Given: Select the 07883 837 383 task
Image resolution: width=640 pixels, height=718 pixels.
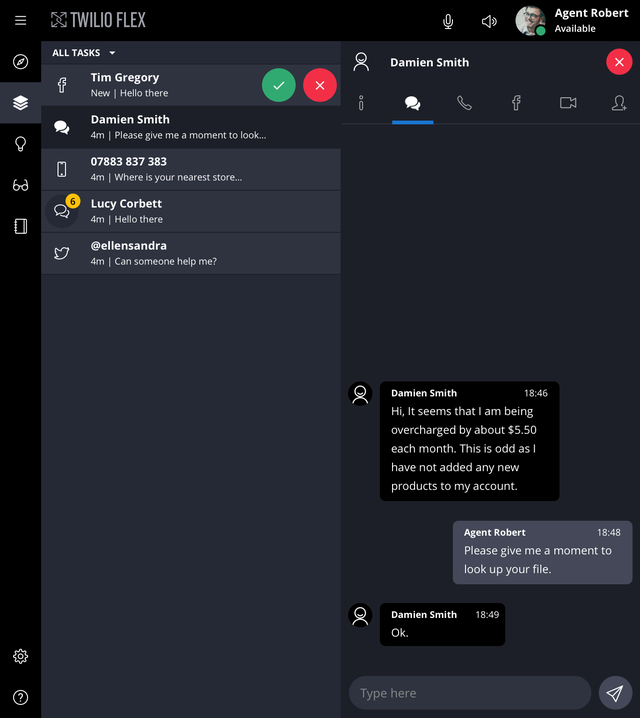Looking at the screenshot, I should click(x=191, y=169).
